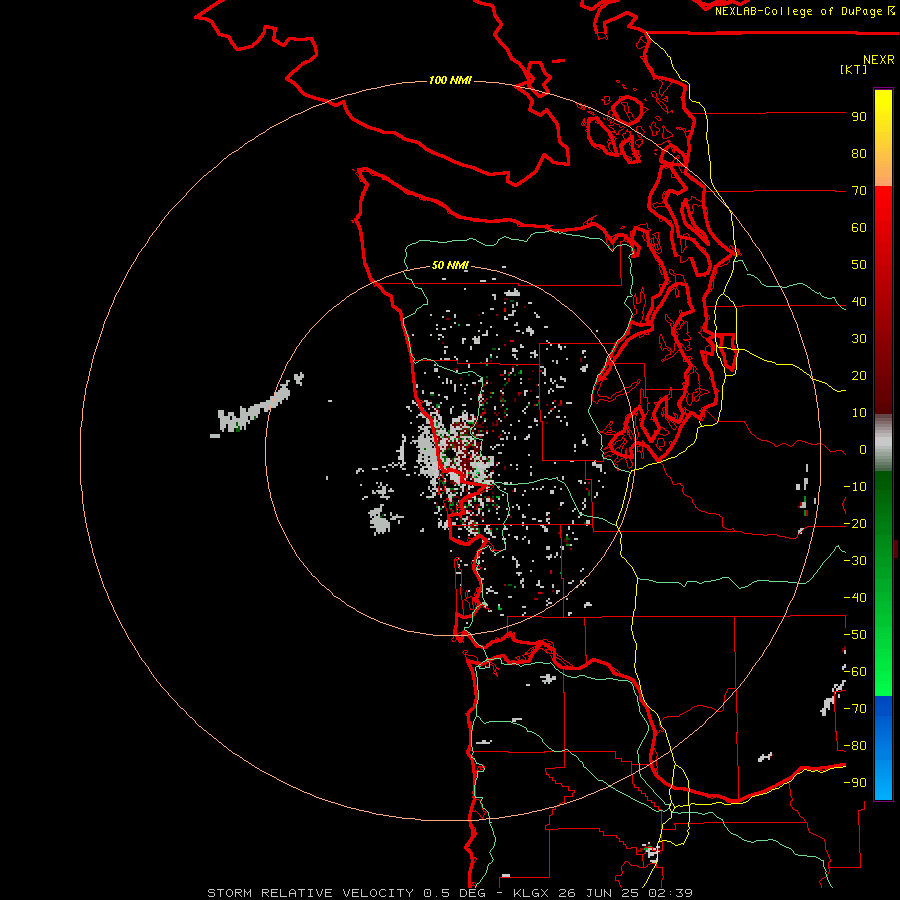The height and width of the screenshot is (900, 900).
Task: Click the "70" value on velocity scale
Action: pos(859,191)
